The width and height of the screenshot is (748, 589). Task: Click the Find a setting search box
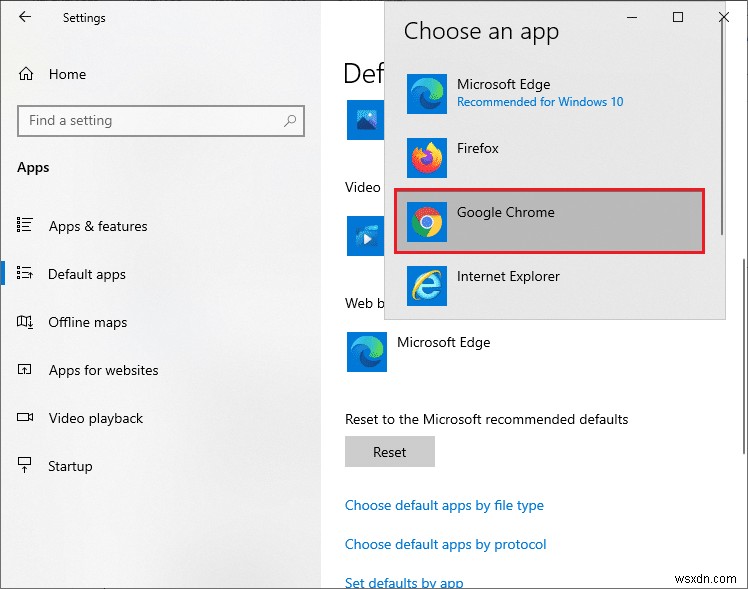click(x=161, y=121)
